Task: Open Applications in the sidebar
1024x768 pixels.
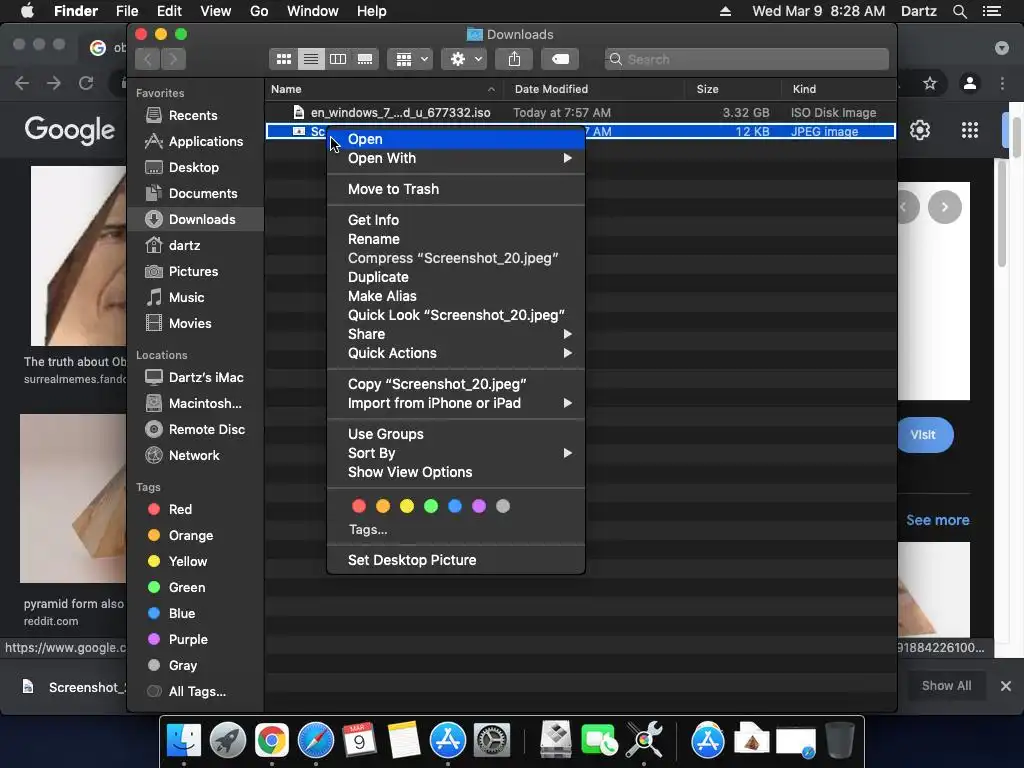Action: pyautogui.click(x=195, y=142)
